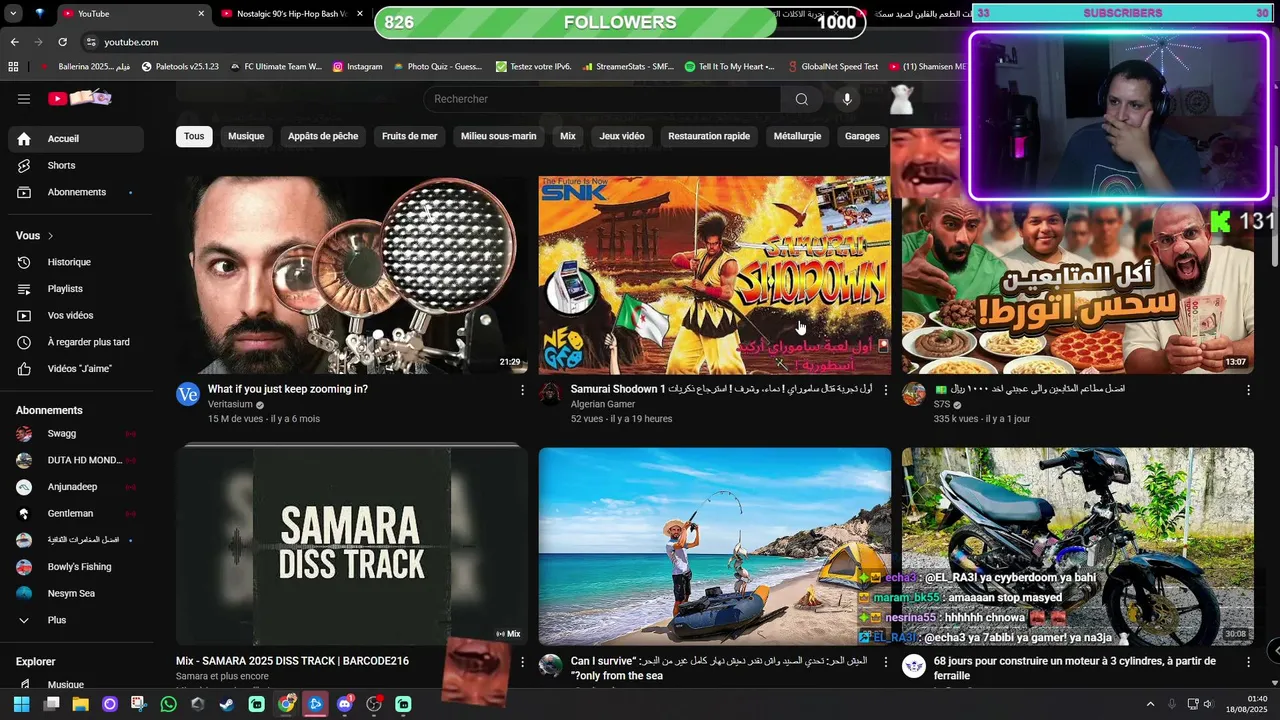Open File Explorer from the taskbar
Image resolution: width=1280 pixels, height=720 pixels.
(80, 704)
